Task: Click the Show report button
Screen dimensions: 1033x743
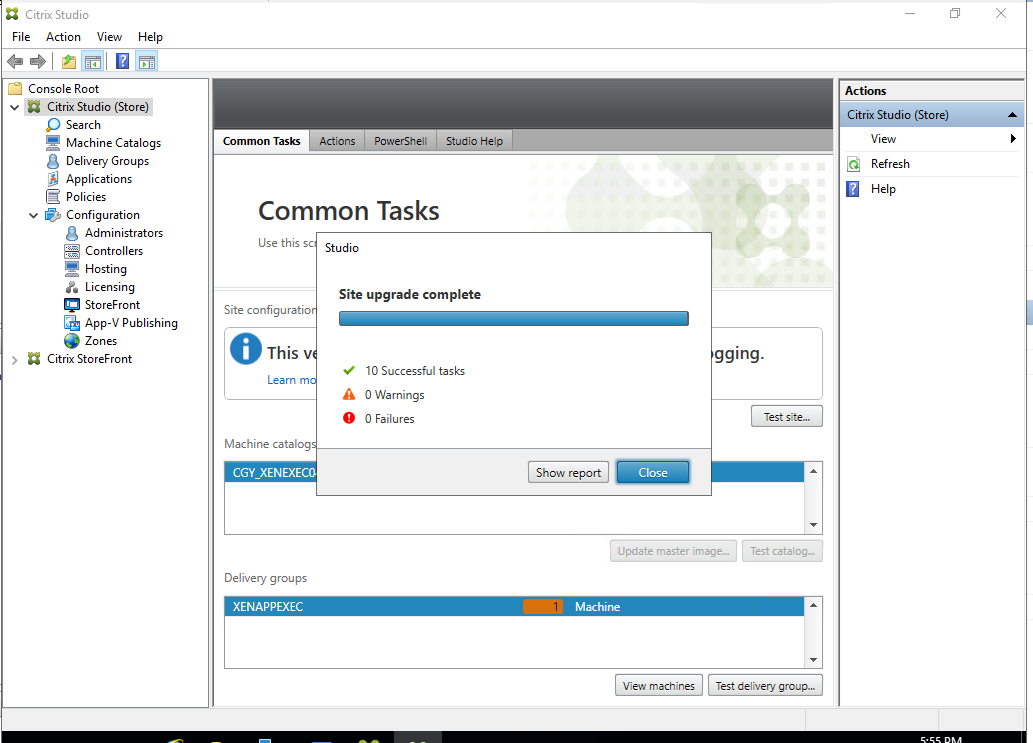Action: point(569,472)
